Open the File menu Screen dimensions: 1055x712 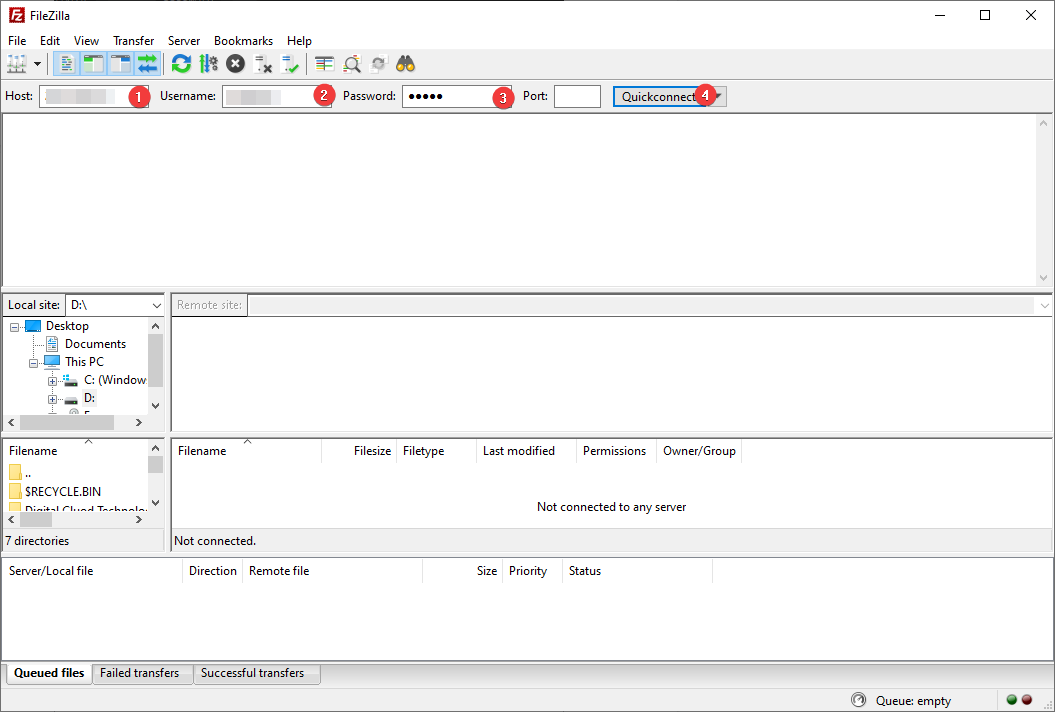coord(17,40)
